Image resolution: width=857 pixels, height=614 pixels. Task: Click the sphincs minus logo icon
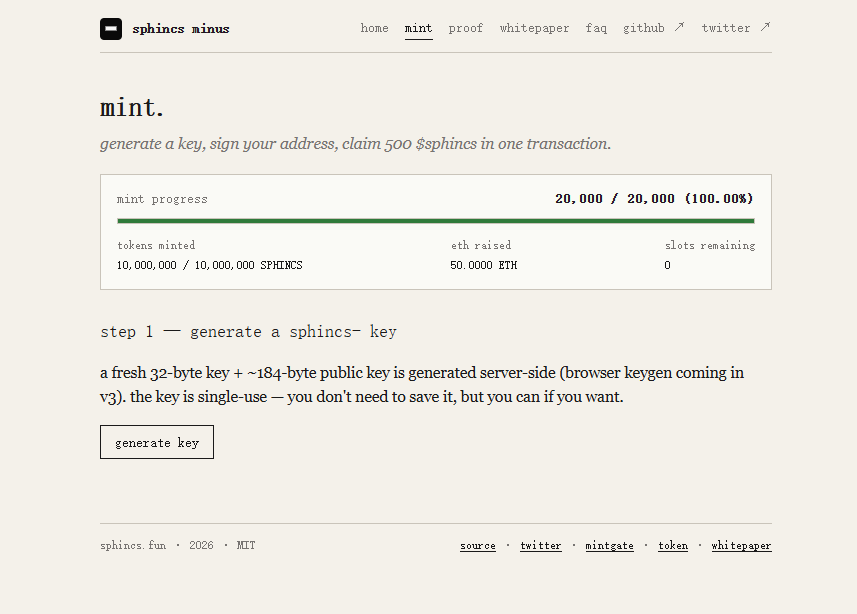tap(111, 29)
